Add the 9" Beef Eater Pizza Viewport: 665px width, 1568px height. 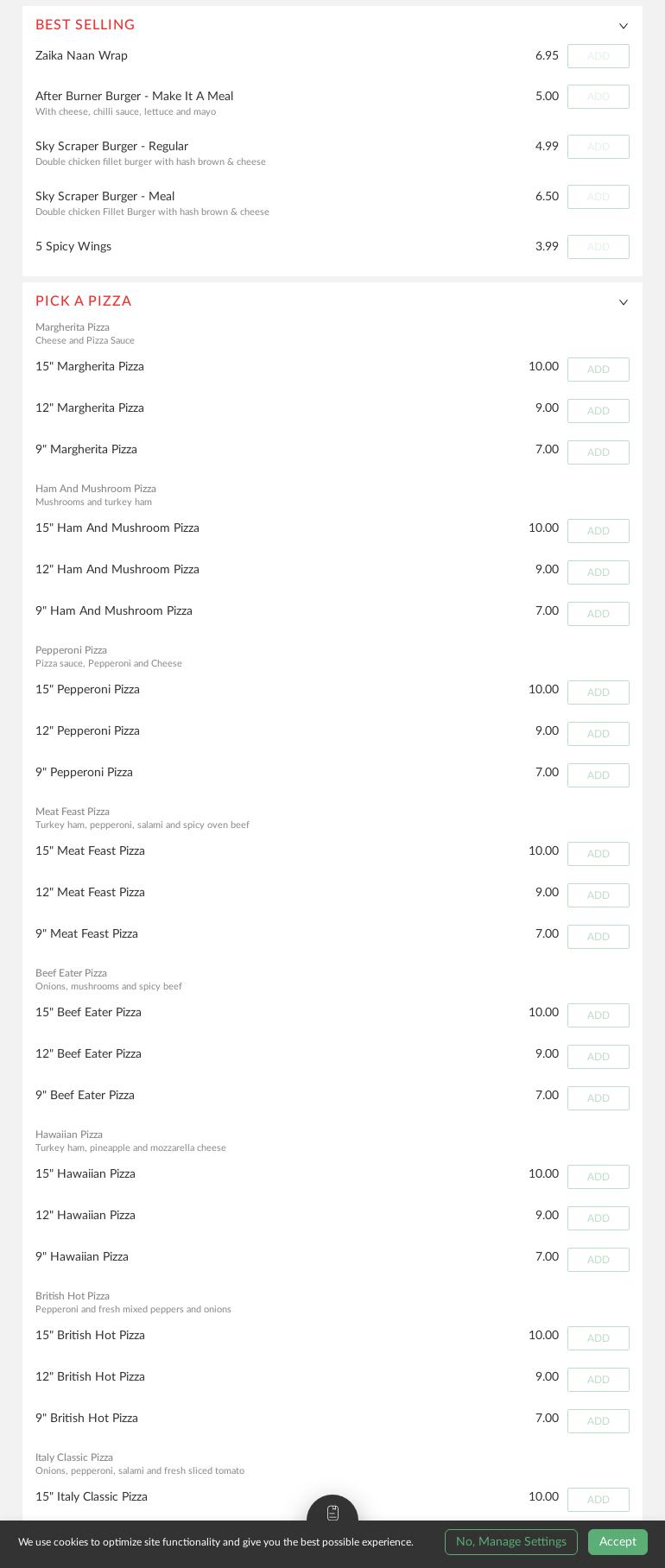598,1097
